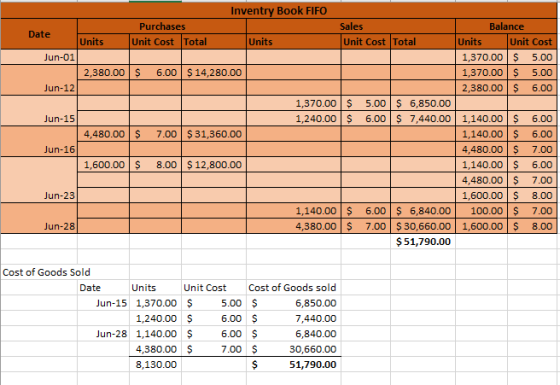
Task: Click balance units 2,380.00 cell
Action: point(481,88)
